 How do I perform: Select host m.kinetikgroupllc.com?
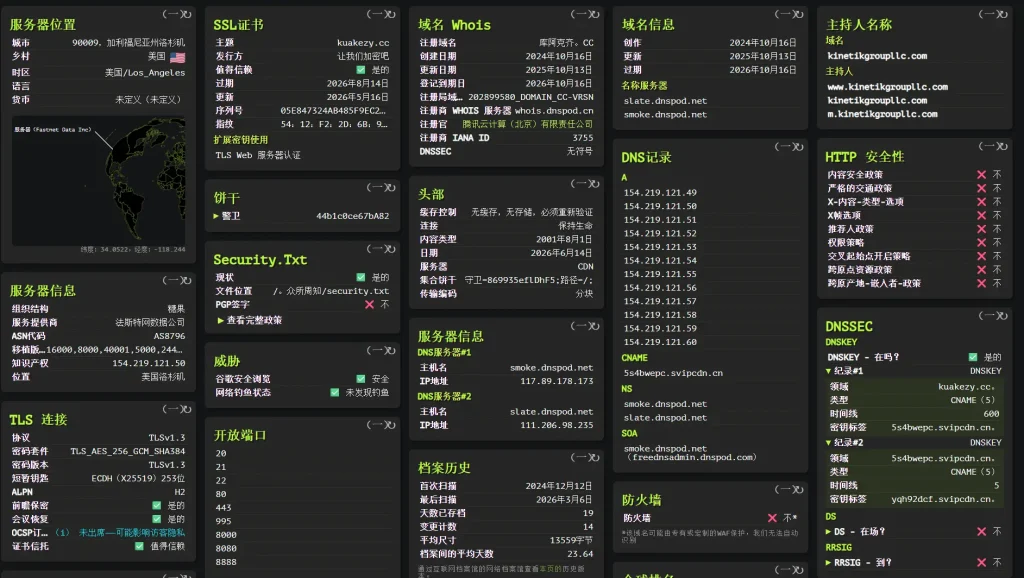tap(882, 114)
